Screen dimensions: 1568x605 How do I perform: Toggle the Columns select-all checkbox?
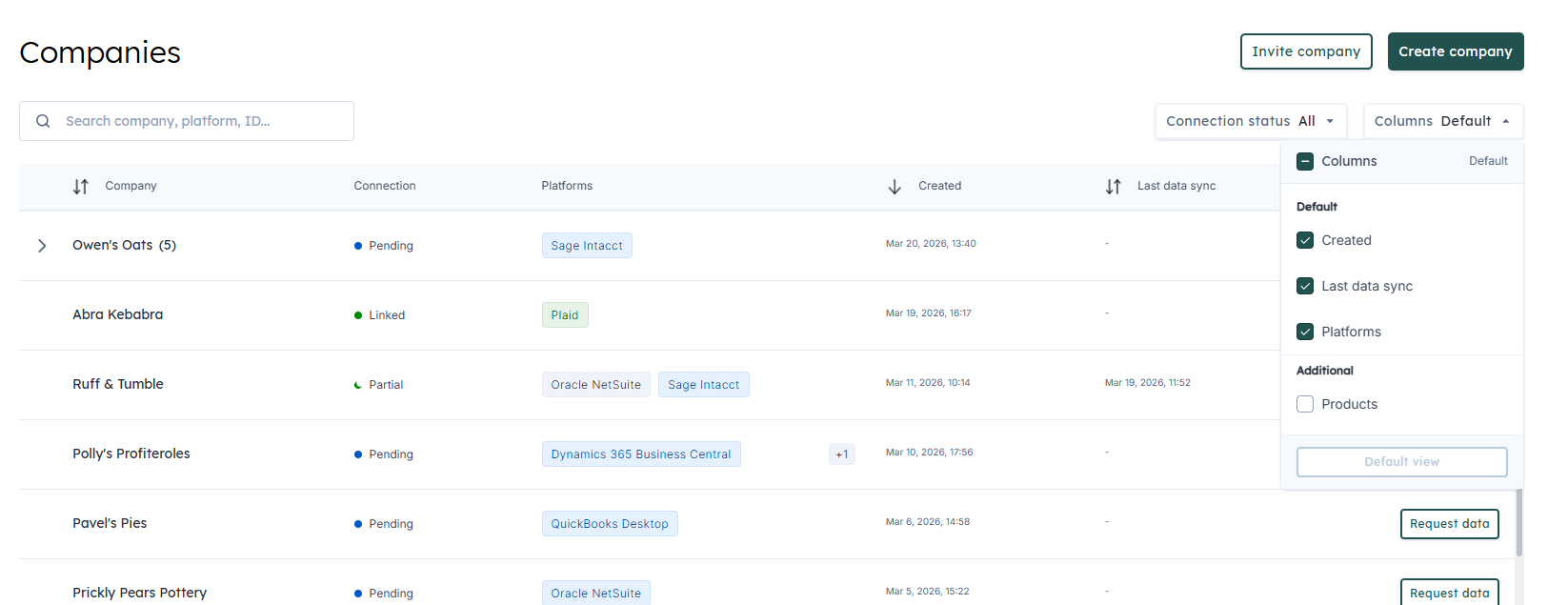(1305, 161)
